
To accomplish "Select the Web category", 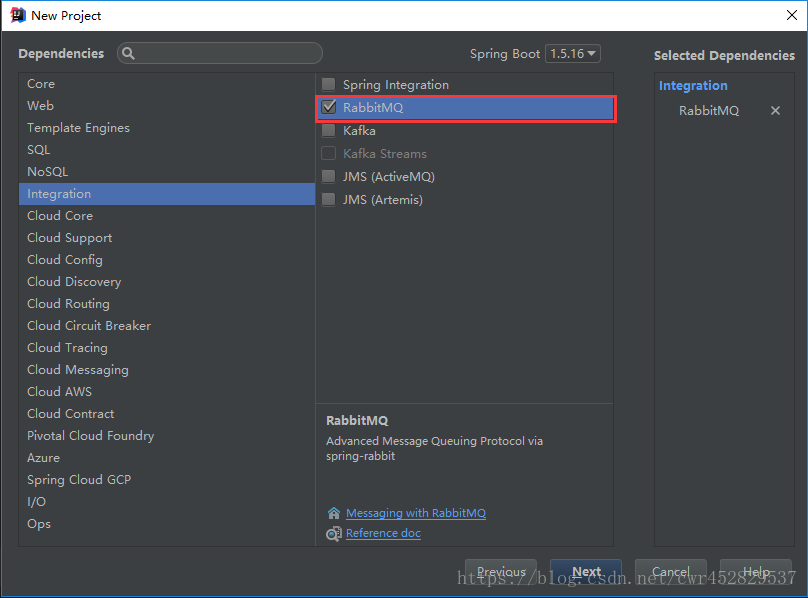I will [166, 106].
